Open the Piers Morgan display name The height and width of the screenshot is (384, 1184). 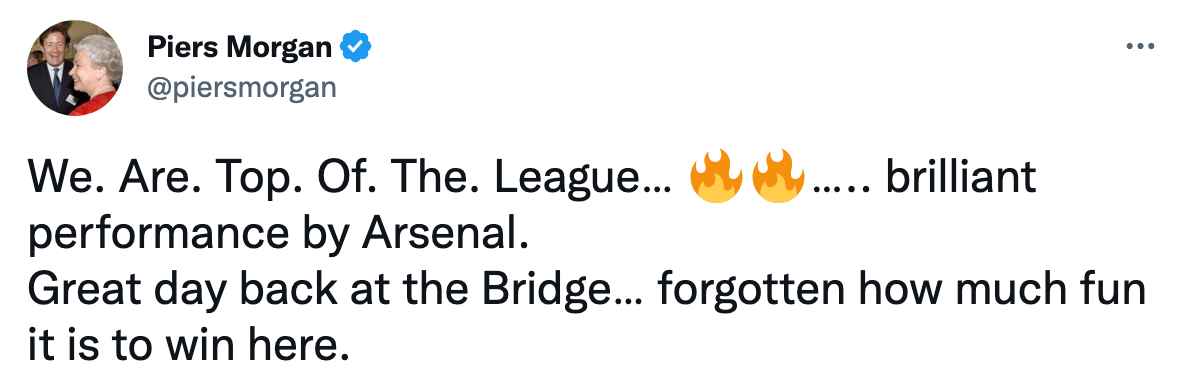pyautogui.click(x=239, y=48)
